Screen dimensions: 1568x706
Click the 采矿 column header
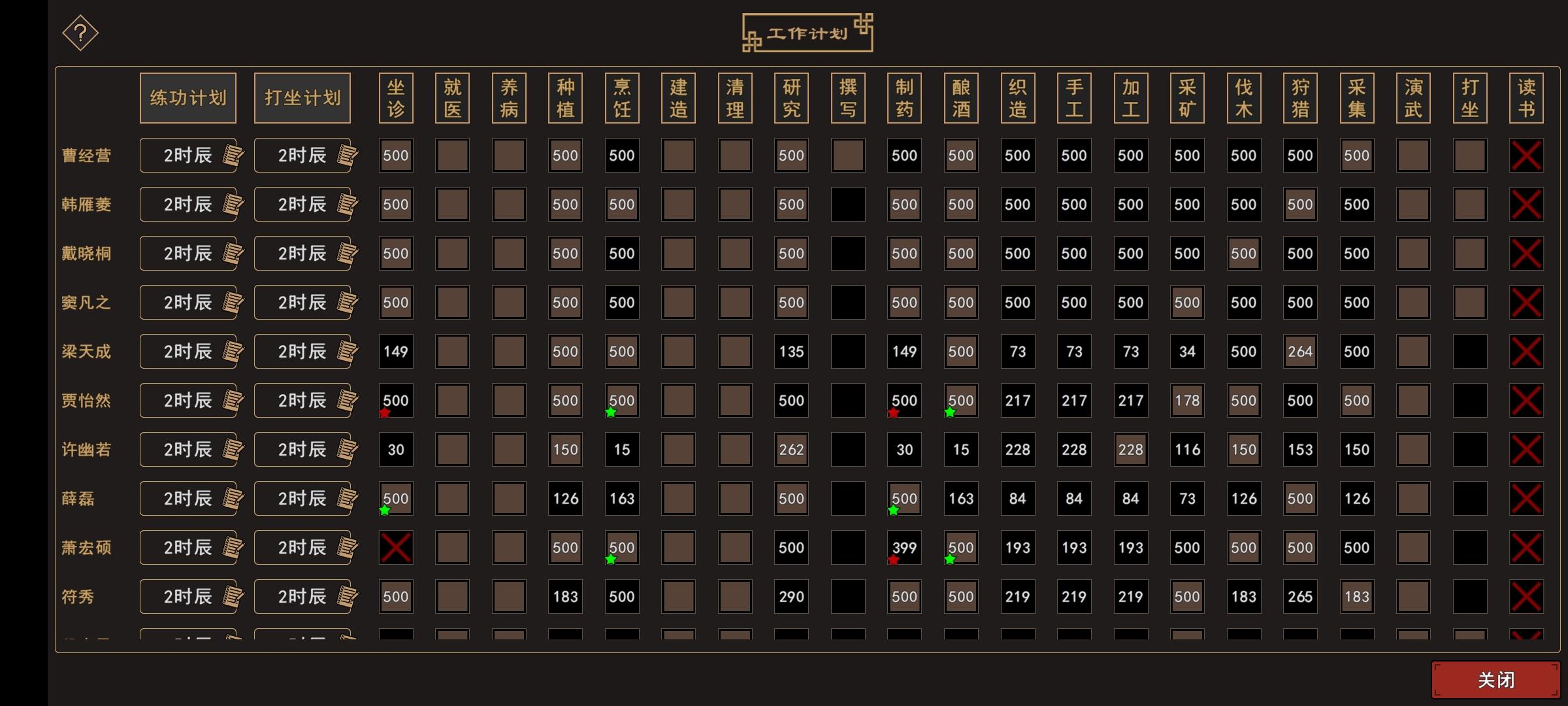pyautogui.click(x=1187, y=98)
